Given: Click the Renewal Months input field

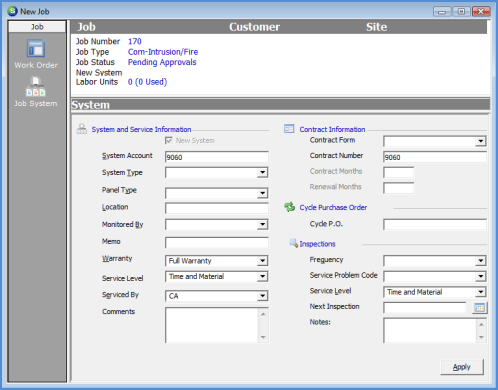Looking at the screenshot, I should click(399, 188).
